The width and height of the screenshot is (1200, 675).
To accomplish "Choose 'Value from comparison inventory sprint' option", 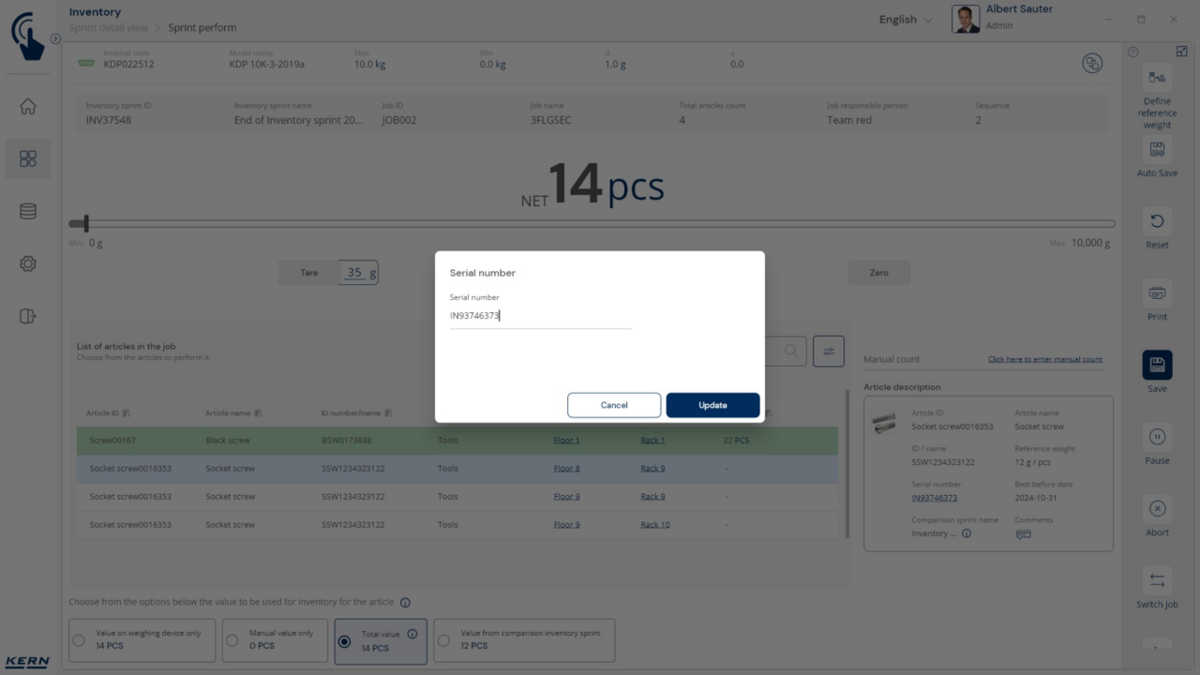I will [444, 641].
